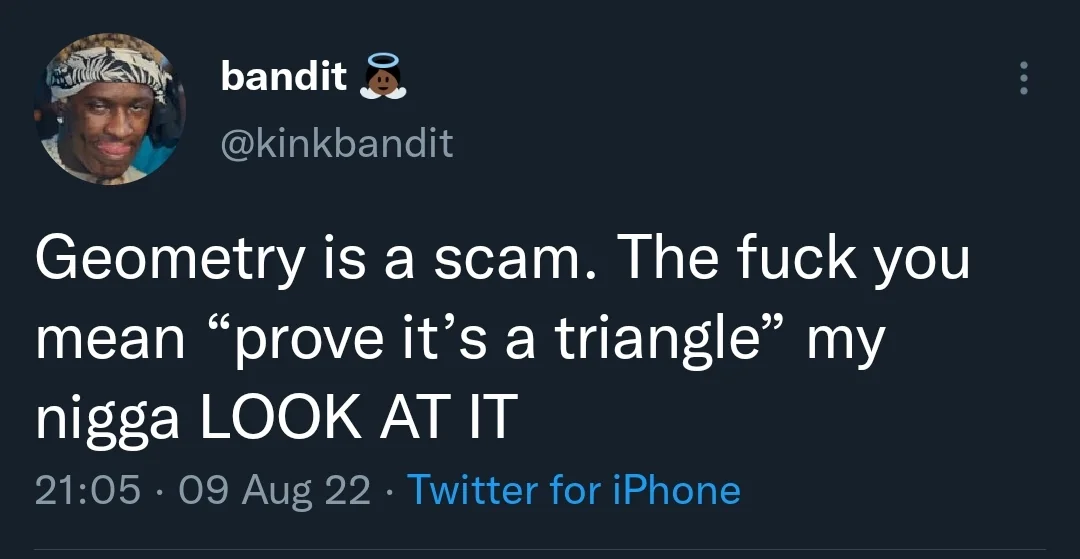Open the bandit display name
Screen dimensions: 1080x559
283,76
